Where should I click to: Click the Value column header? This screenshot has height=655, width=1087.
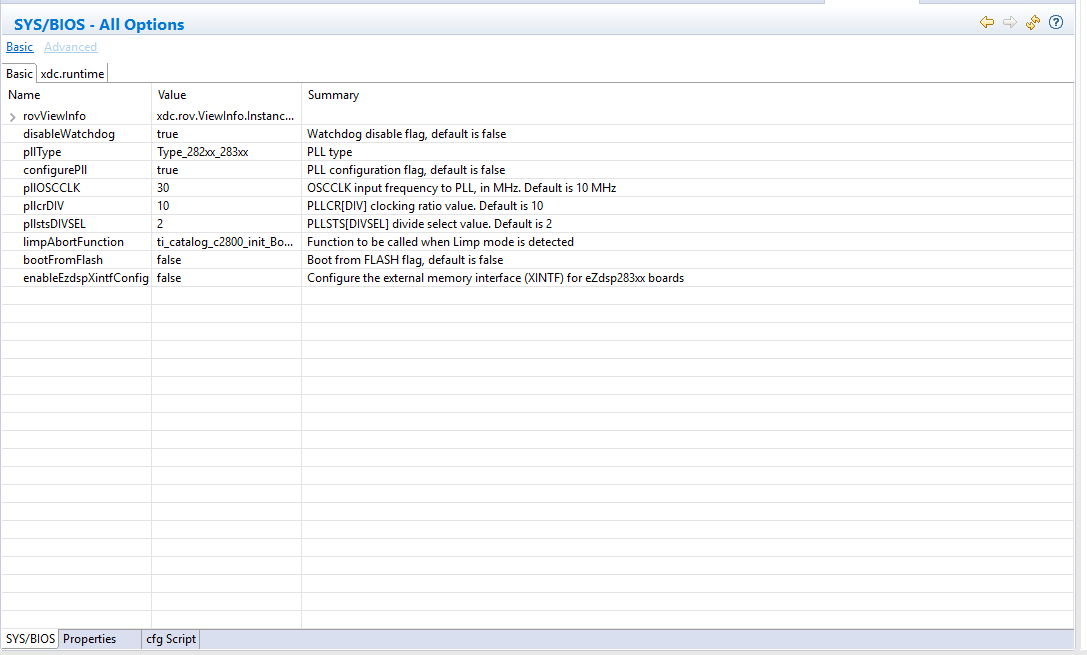pos(226,95)
